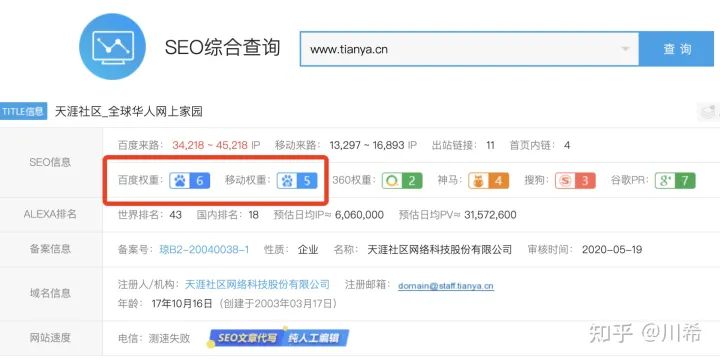
Task: Click the 首页内链 value 4
Action: click(x=567, y=145)
